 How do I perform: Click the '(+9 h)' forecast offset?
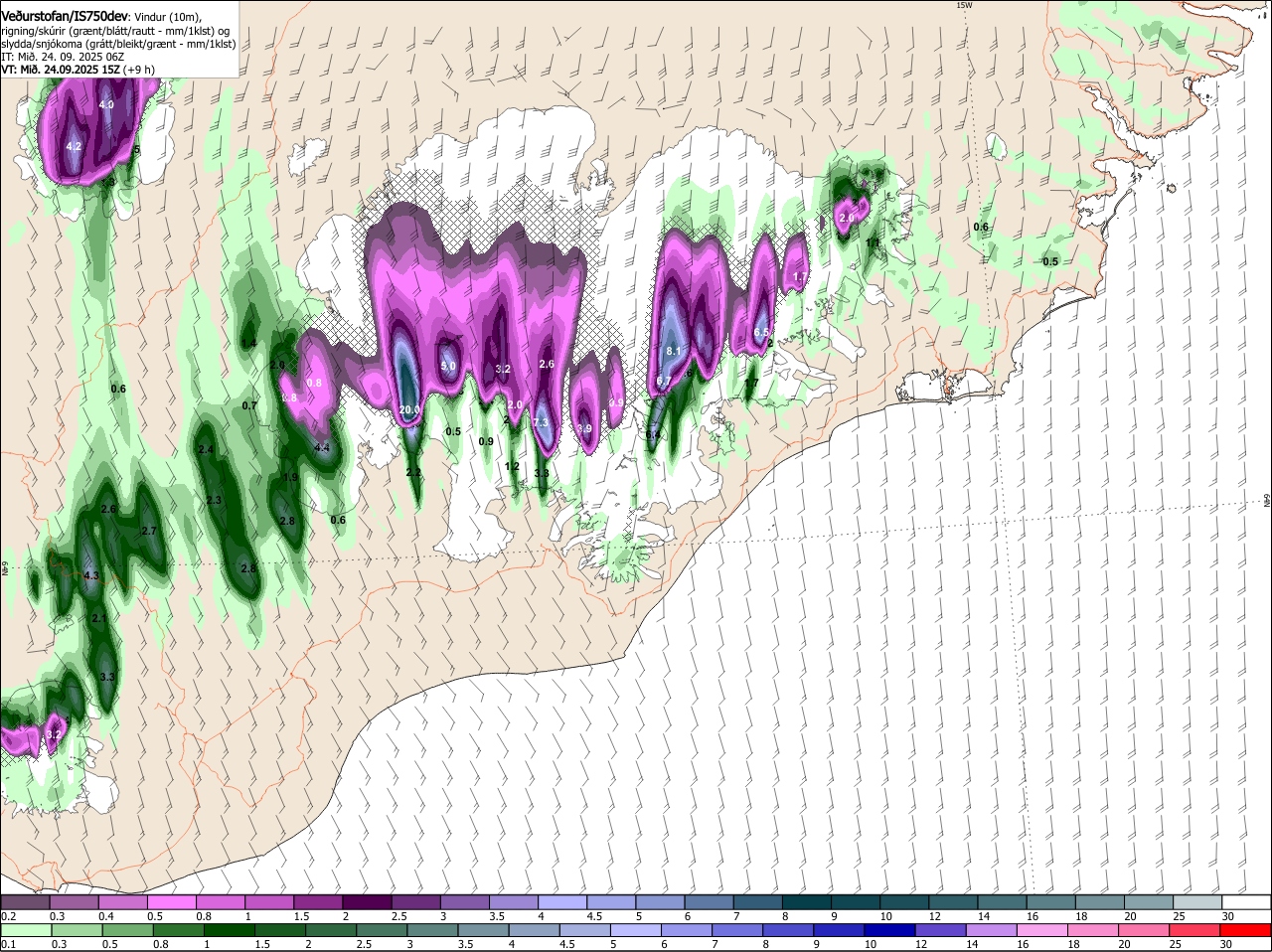coord(140,70)
